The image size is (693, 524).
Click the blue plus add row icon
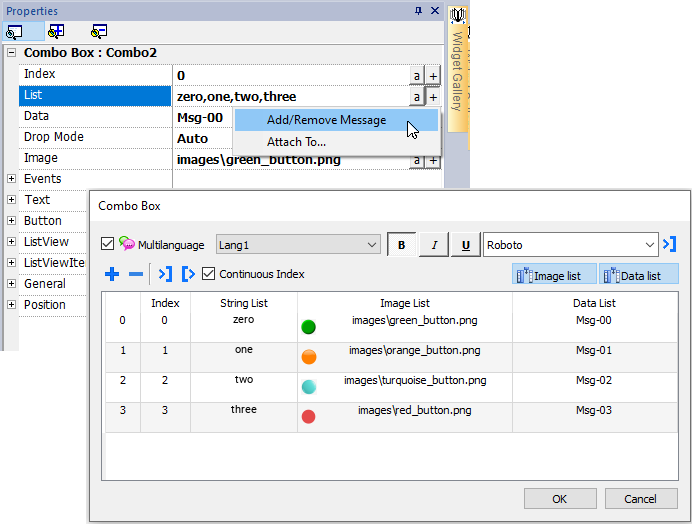click(112, 274)
